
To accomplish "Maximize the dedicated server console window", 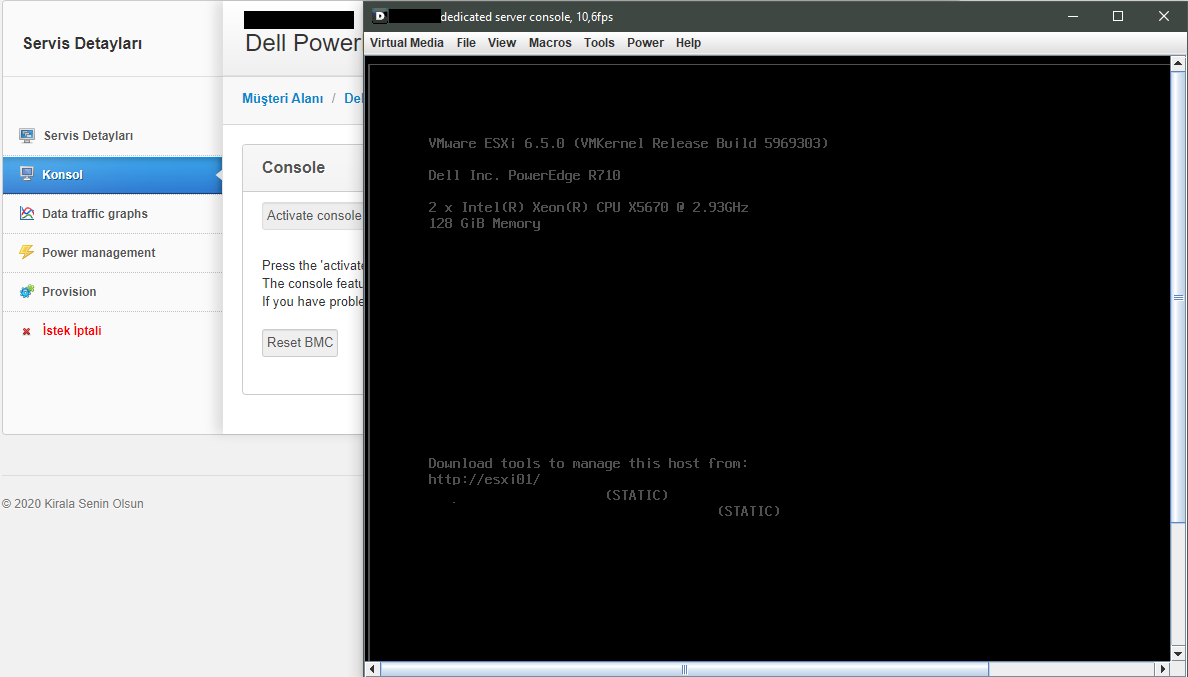I will pos(1118,16).
